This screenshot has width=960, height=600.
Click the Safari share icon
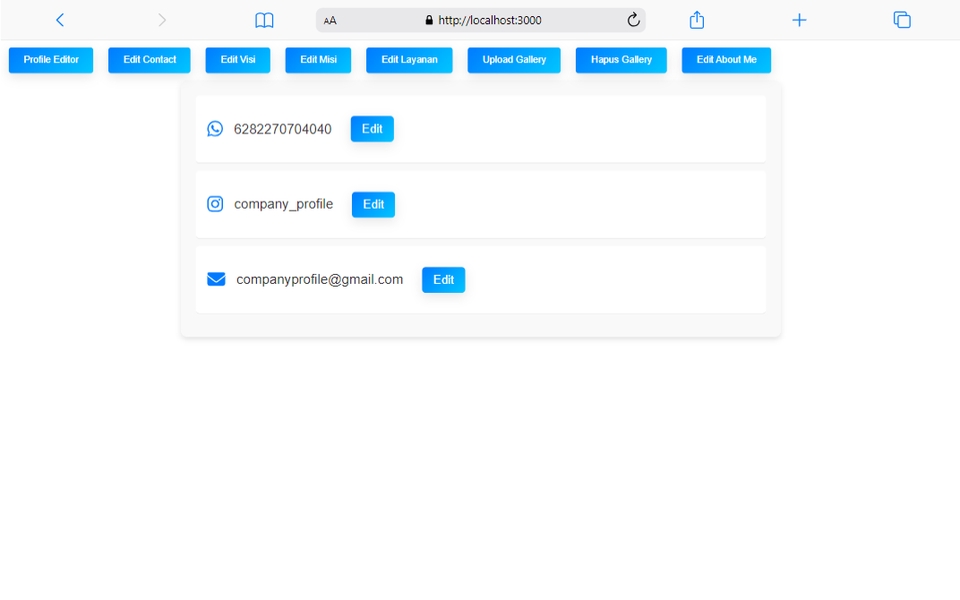(696, 19)
